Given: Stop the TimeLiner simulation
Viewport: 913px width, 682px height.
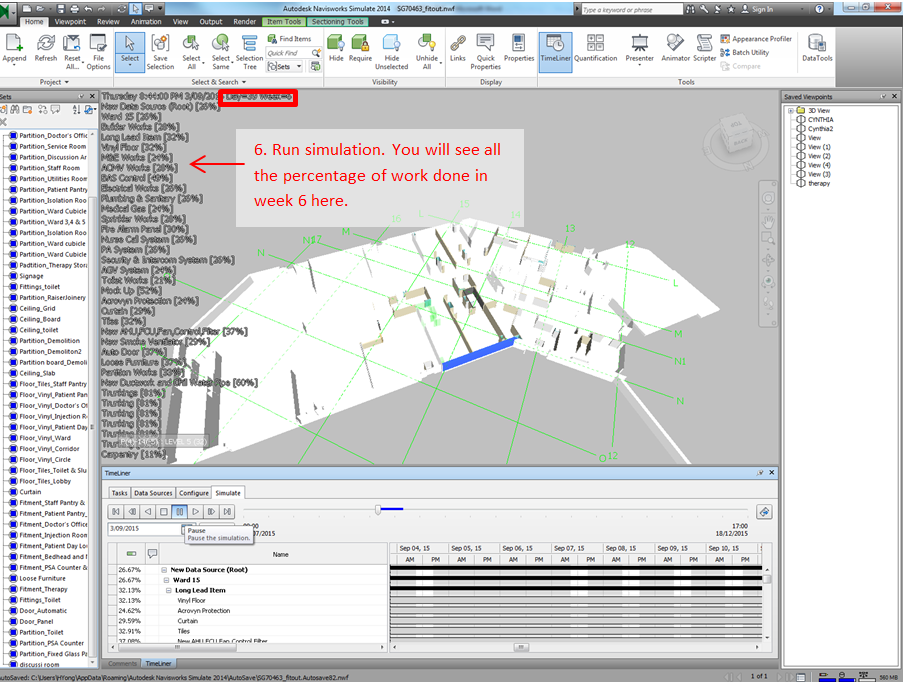Looking at the screenshot, I should pos(164,511).
